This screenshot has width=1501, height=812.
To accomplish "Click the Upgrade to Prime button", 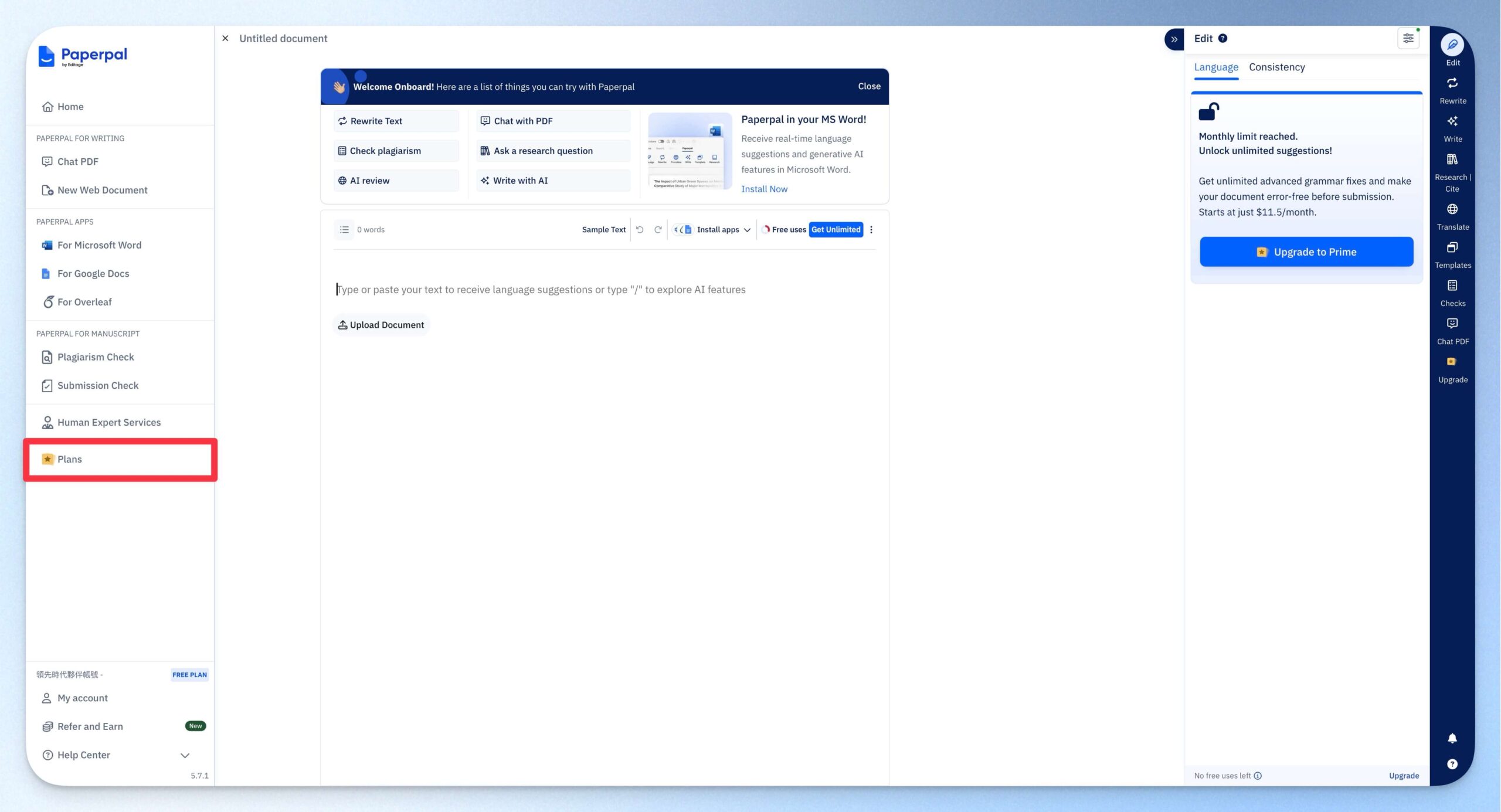I will 1306,252.
